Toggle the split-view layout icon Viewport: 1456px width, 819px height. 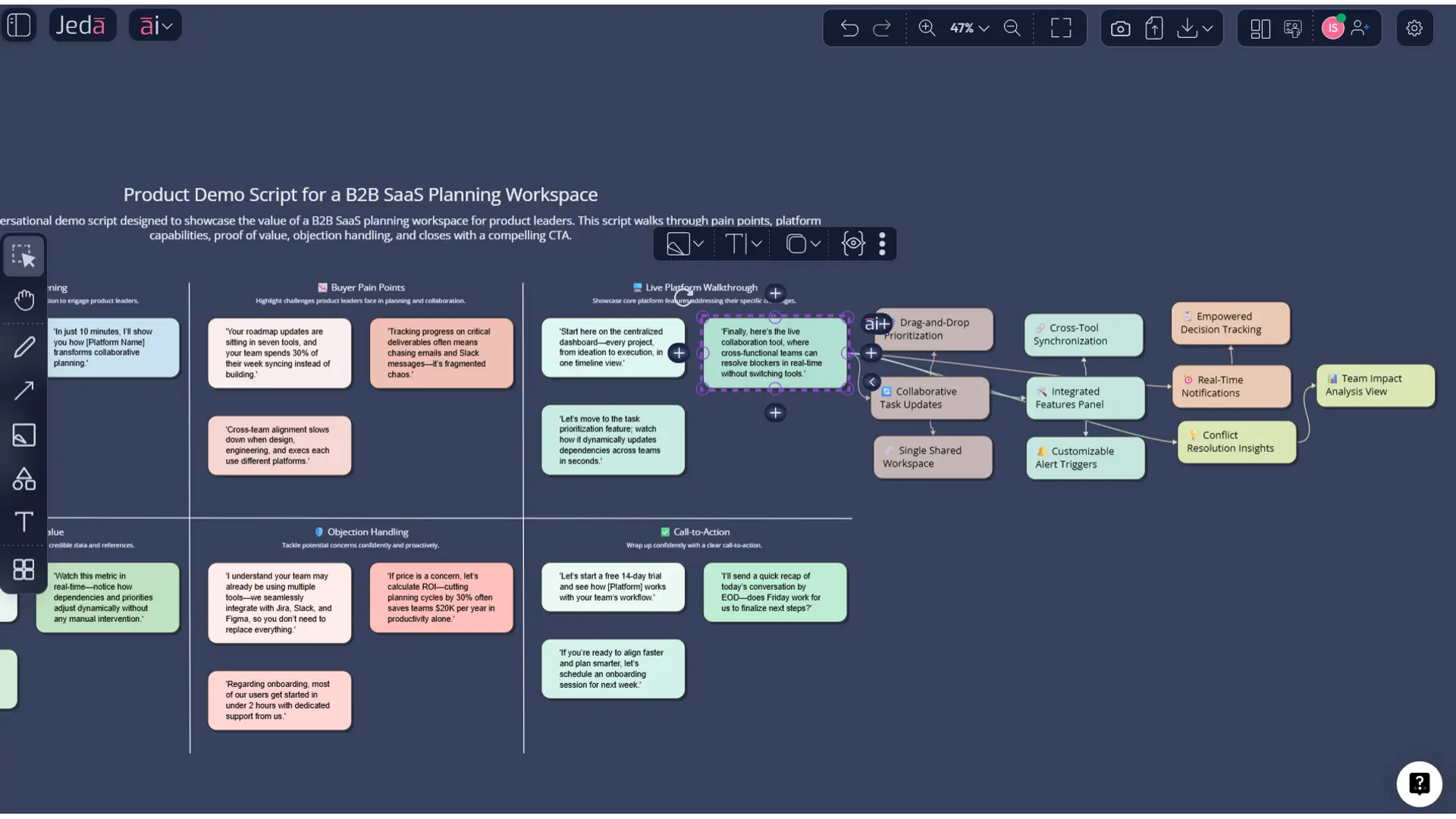(1259, 28)
